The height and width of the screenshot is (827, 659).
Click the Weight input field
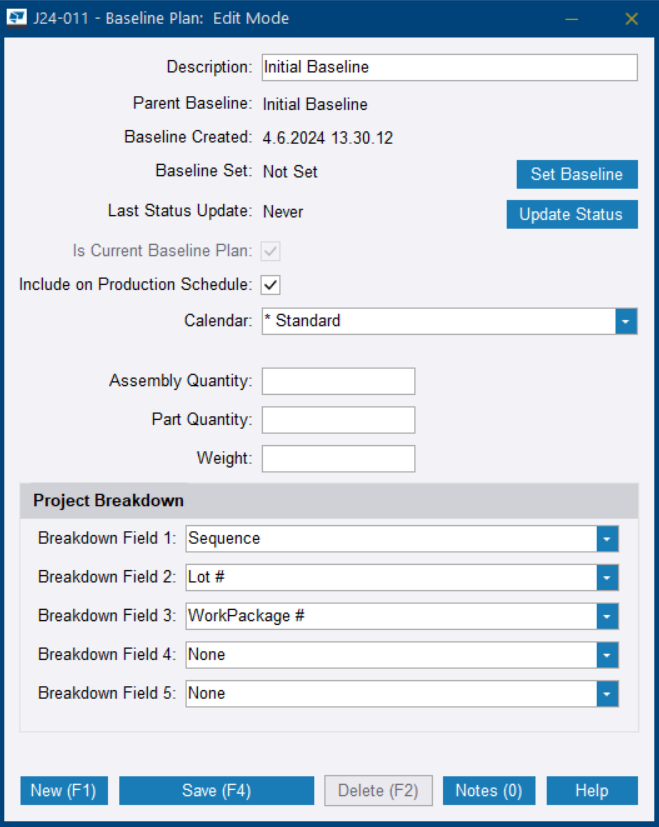[338, 459]
